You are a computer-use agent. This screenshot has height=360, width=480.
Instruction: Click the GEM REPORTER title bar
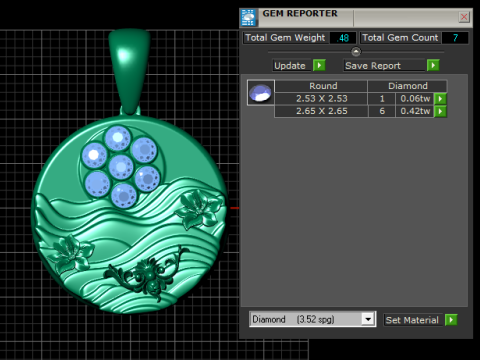[x=357, y=18]
